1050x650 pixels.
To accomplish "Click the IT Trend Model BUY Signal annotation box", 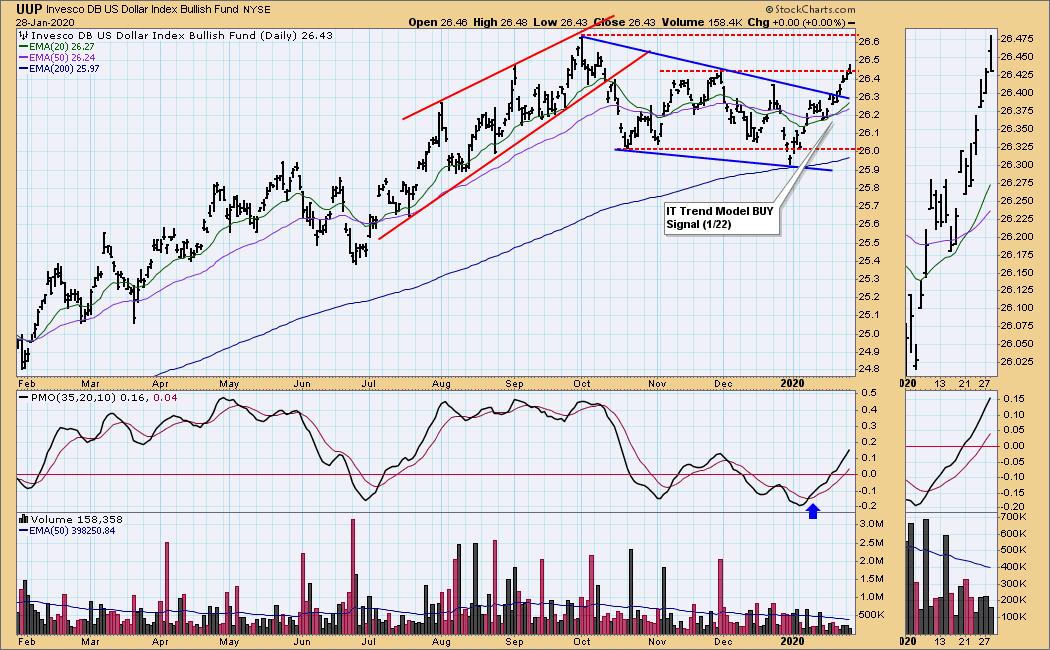I will [x=722, y=218].
